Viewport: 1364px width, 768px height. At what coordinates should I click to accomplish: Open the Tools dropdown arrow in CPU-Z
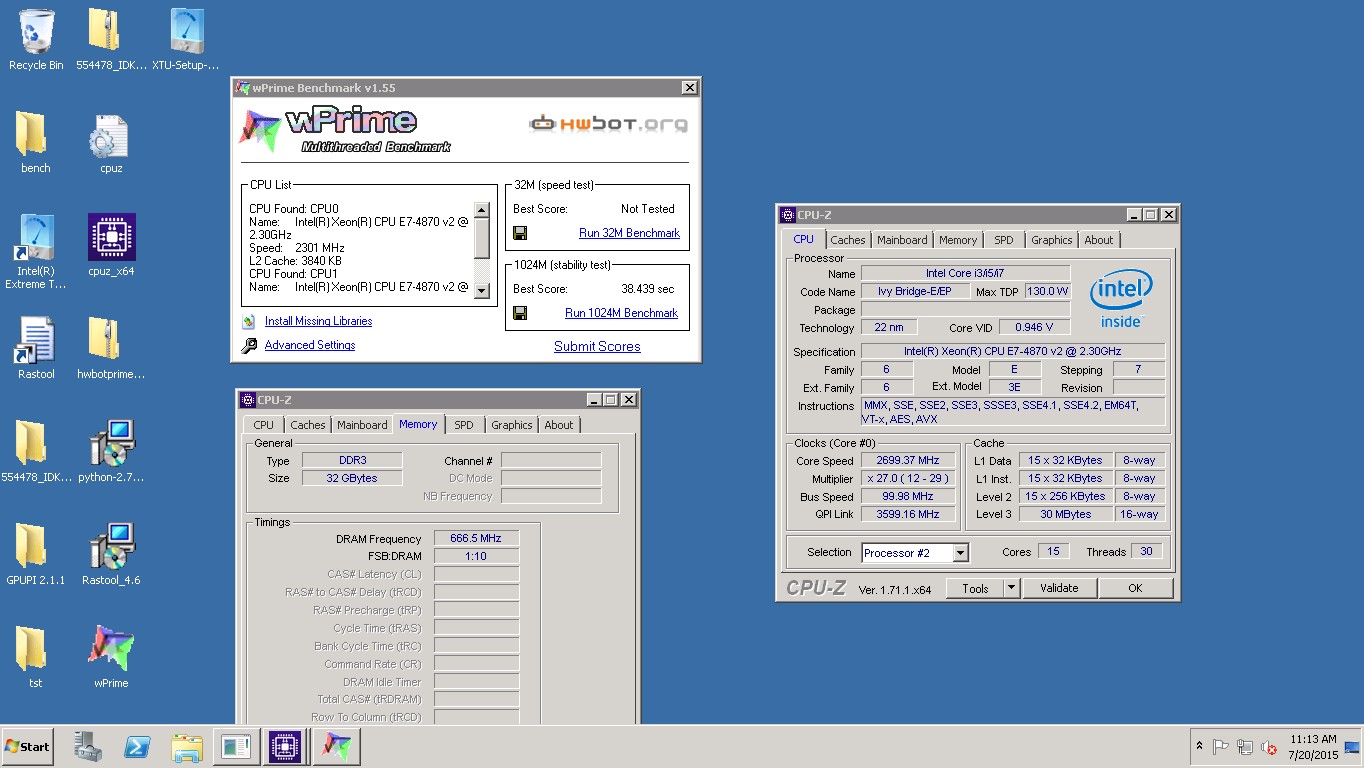(1012, 588)
